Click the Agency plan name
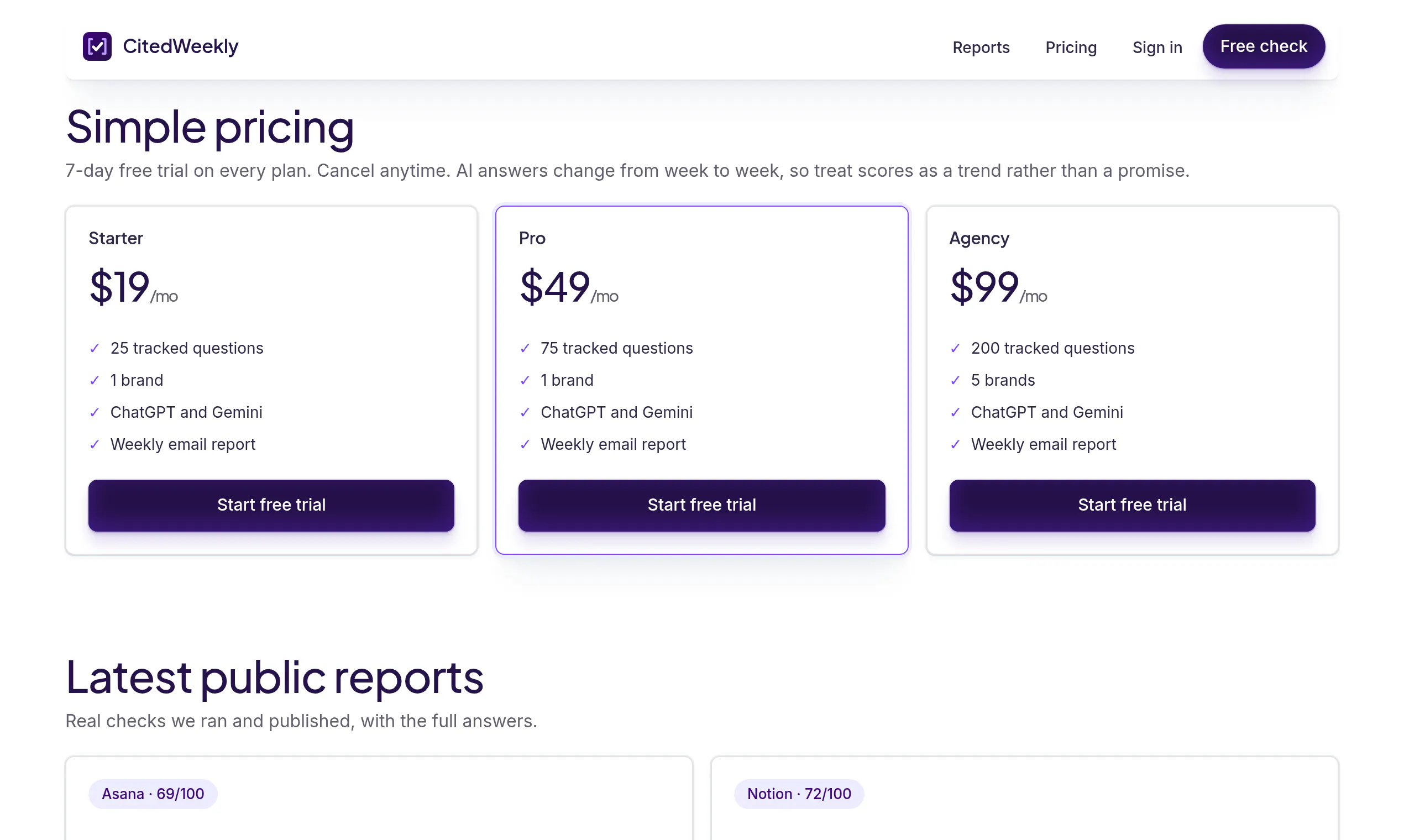Screen dimensions: 1404x840 tap(979, 238)
